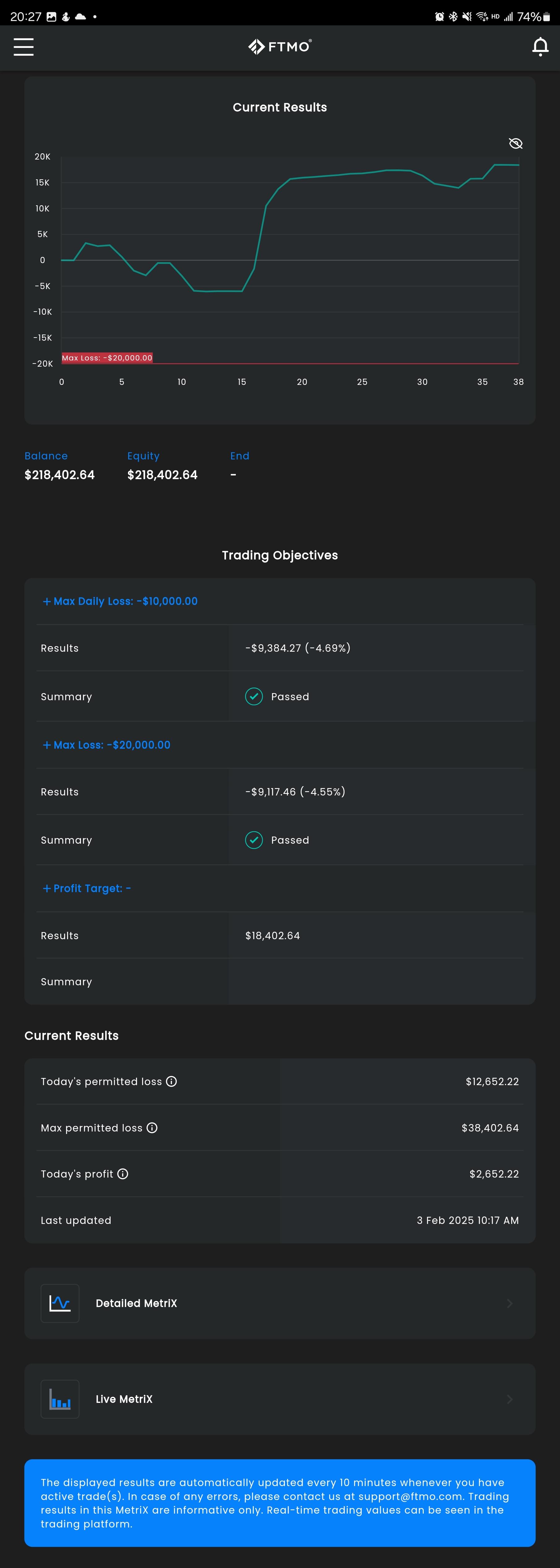Image resolution: width=560 pixels, height=1568 pixels.
Task: Expand Max Daily Loss objective
Action: pyautogui.click(x=120, y=601)
